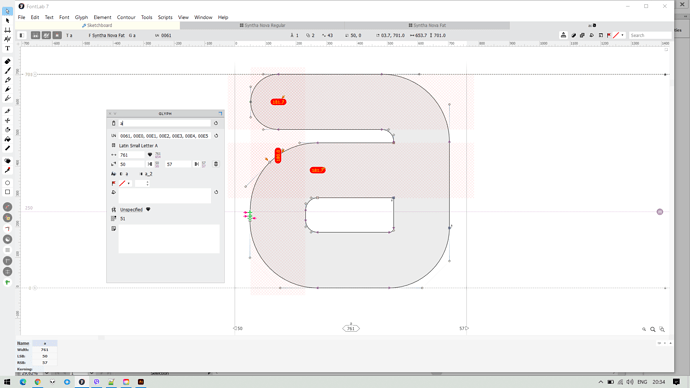Open the Scripts menu

click(165, 17)
